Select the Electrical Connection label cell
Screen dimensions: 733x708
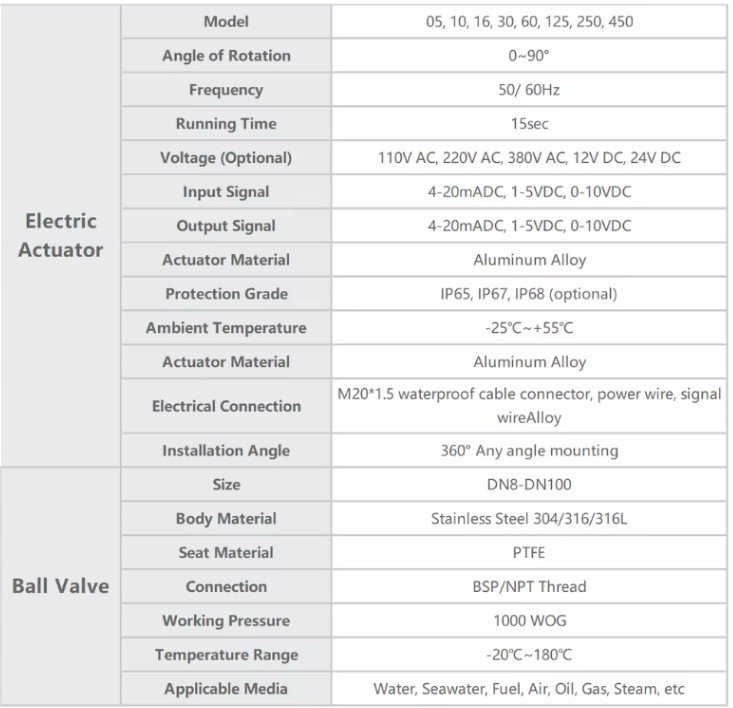226,406
